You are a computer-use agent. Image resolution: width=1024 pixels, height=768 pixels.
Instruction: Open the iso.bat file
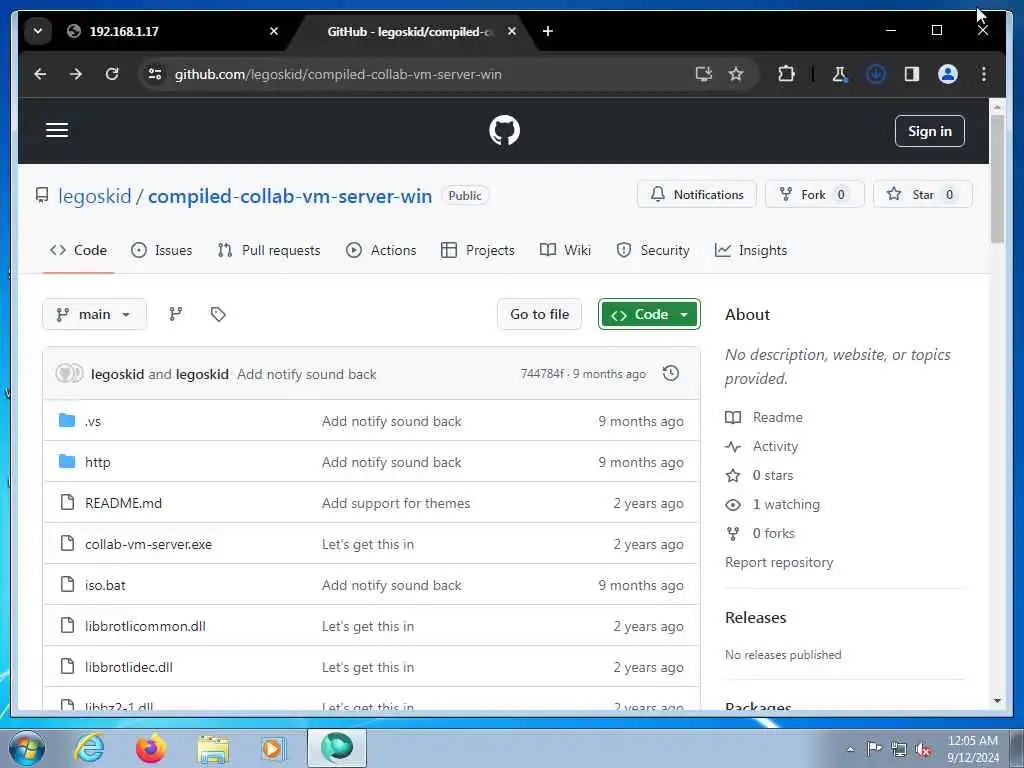point(105,586)
